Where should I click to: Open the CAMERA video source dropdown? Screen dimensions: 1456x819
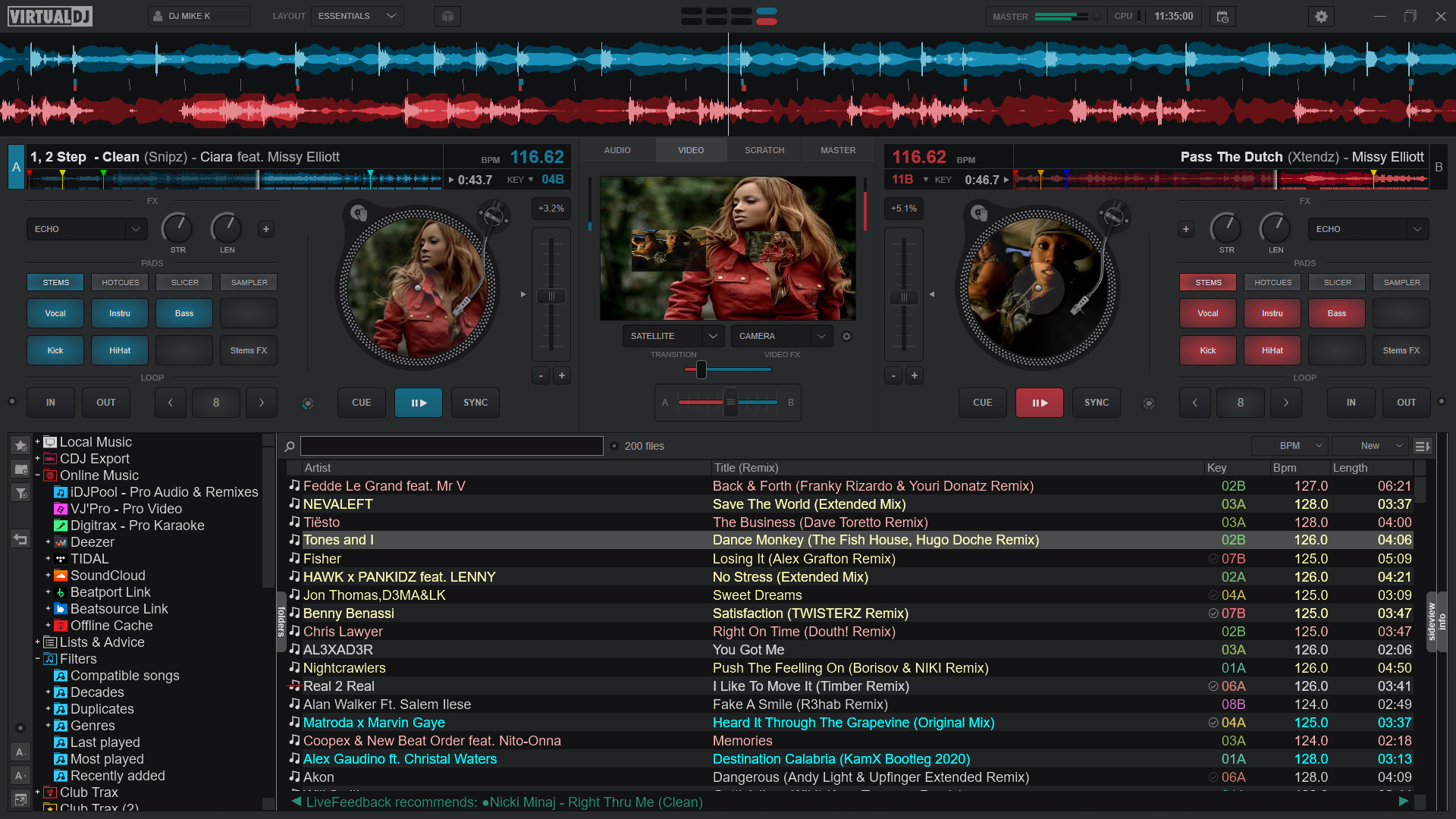tap(781, 336)
